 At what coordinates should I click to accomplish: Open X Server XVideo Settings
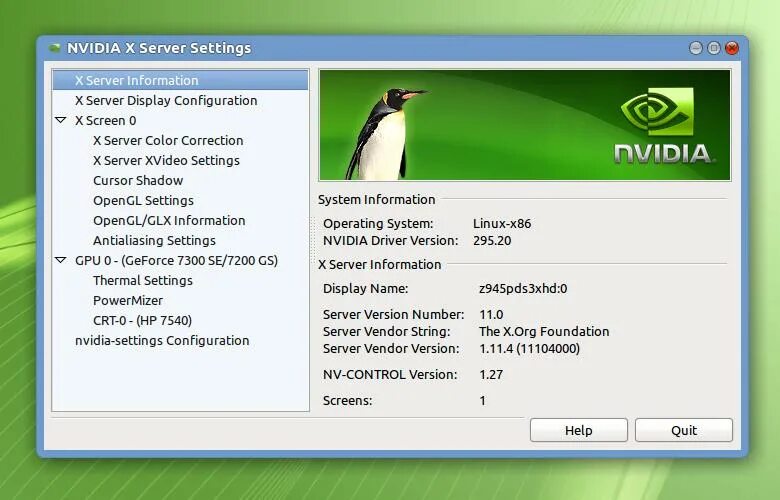[x=166, y=160]
